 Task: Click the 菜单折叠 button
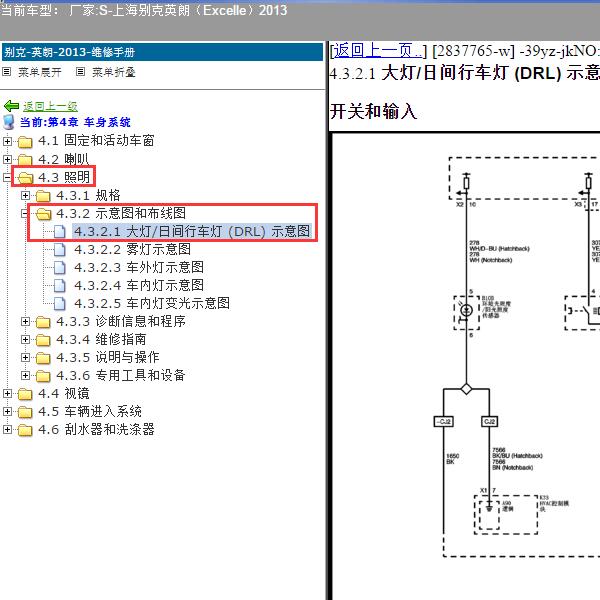pos(114,72)
